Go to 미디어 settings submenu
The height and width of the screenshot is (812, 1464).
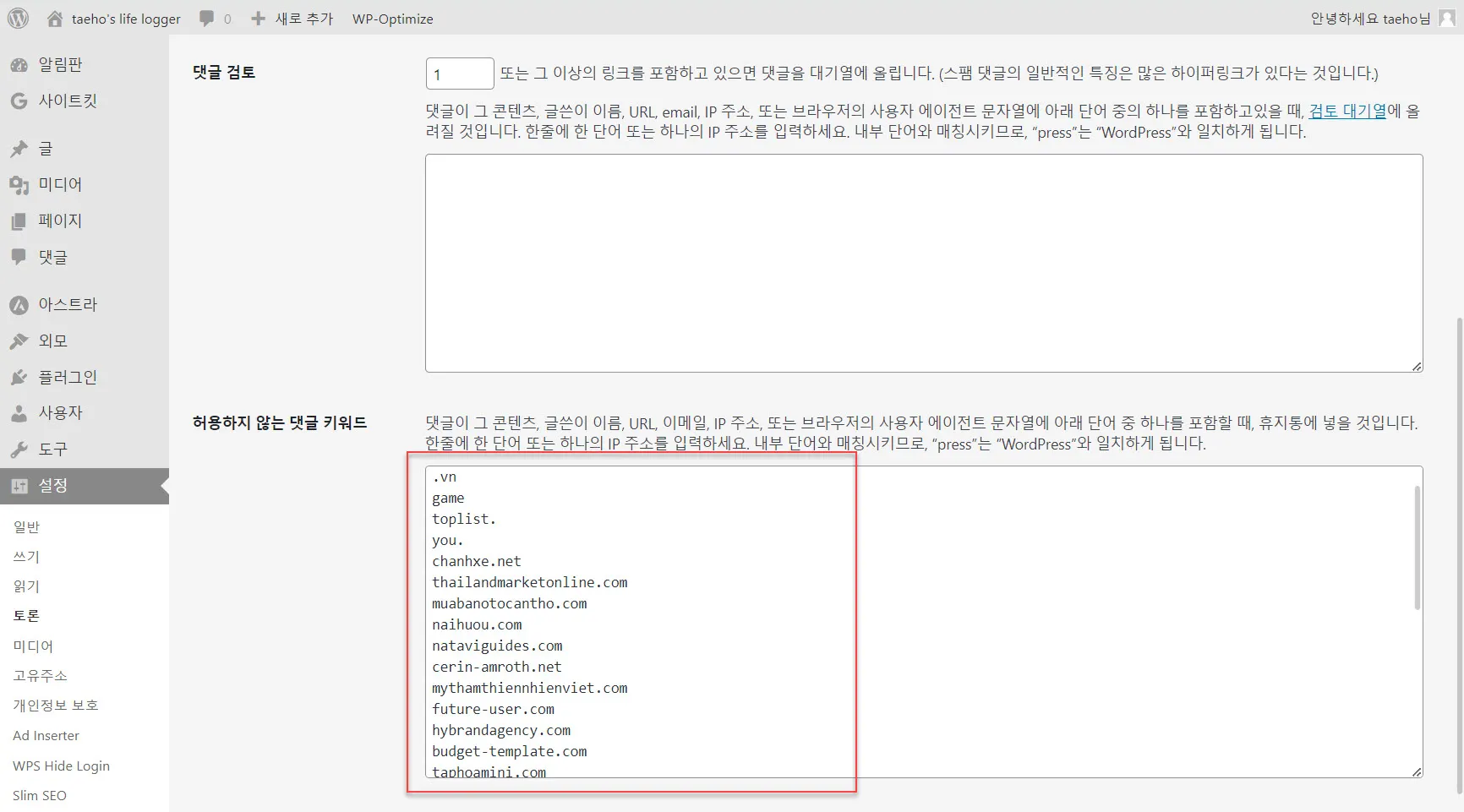(x=33, y=646)
